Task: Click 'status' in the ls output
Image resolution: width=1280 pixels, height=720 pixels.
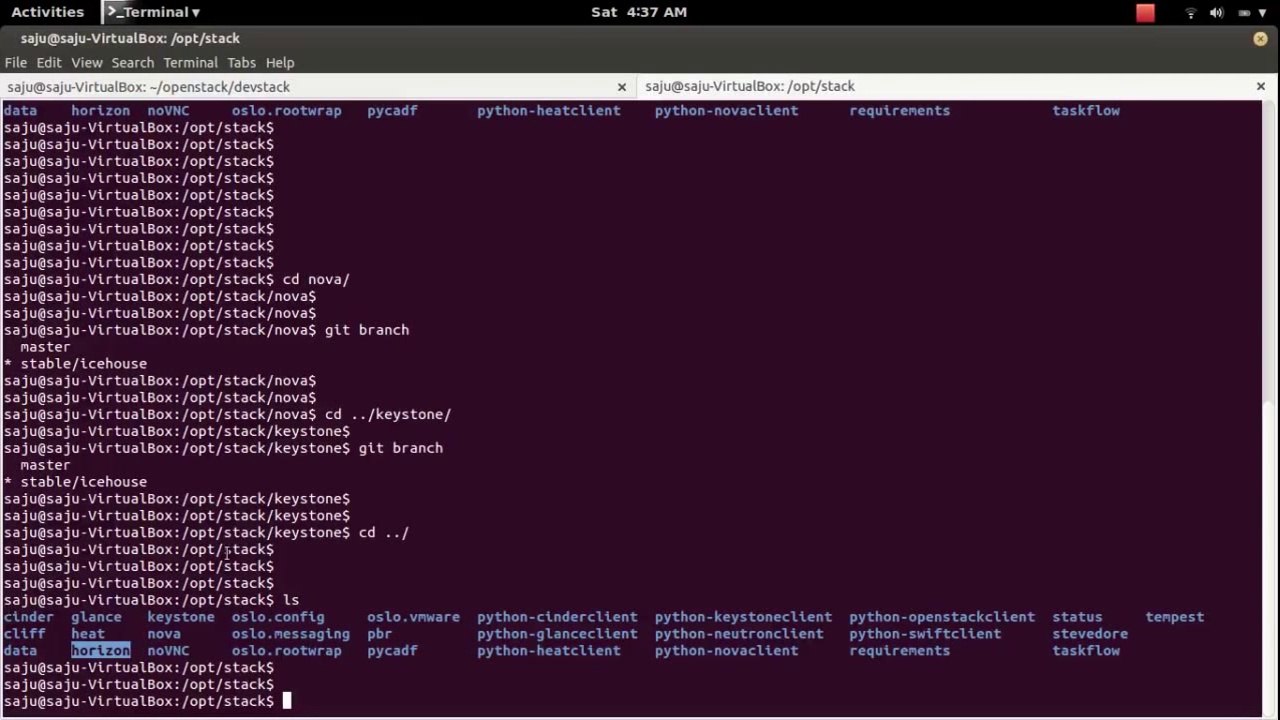Action: point(1077,617)
